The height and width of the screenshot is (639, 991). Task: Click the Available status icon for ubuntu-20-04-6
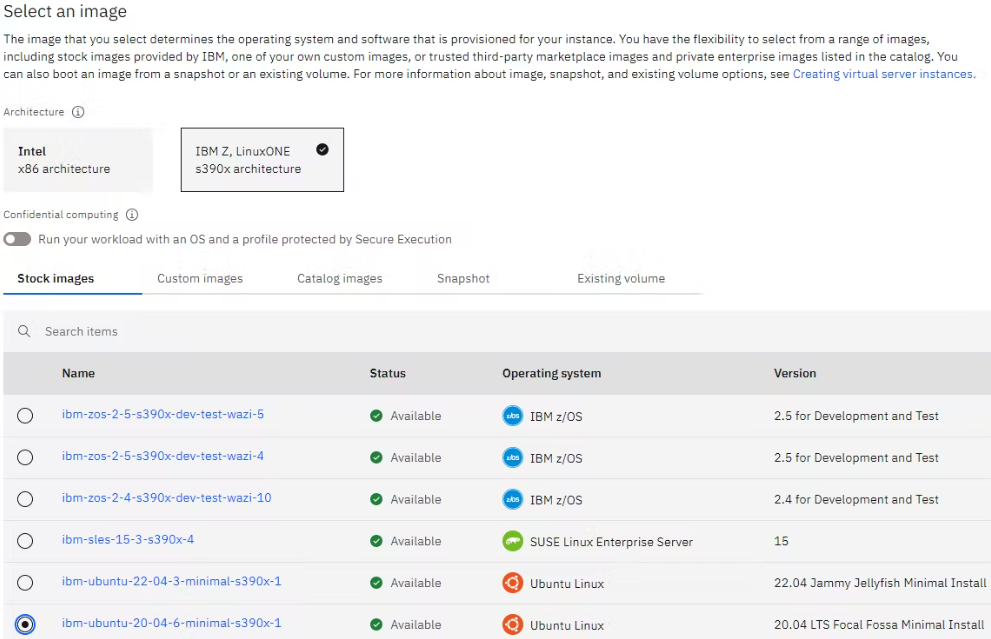[x=376, y=624]
